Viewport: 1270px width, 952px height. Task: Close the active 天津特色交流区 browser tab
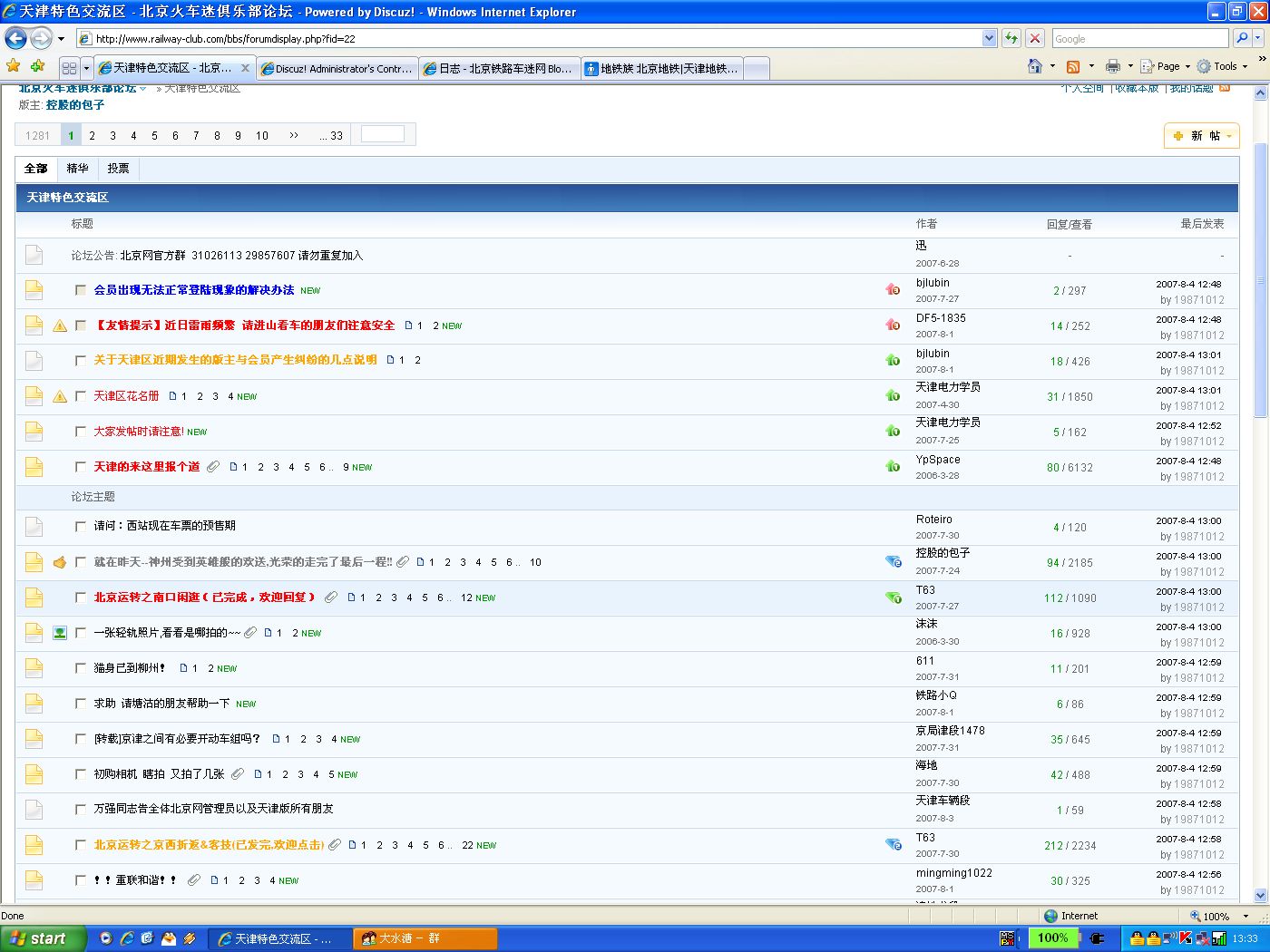(x=245, y=68)
